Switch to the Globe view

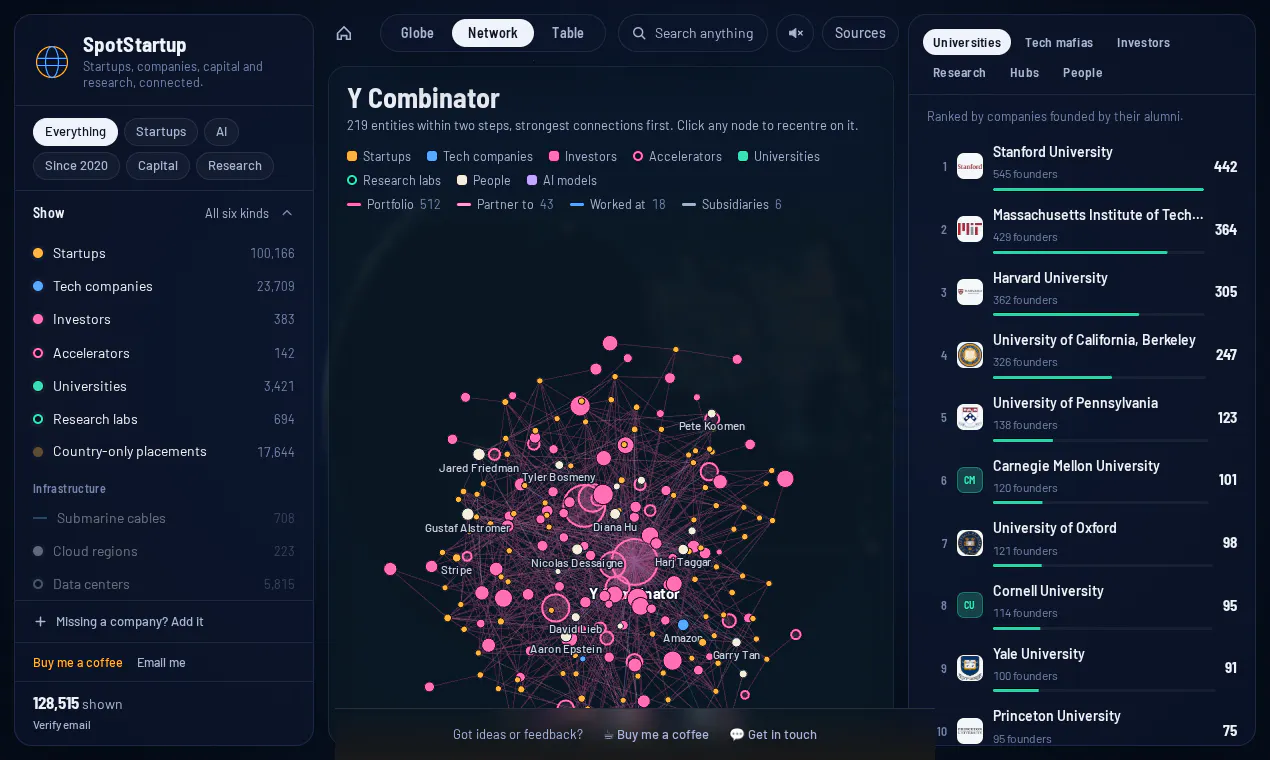tap(417, 33)
